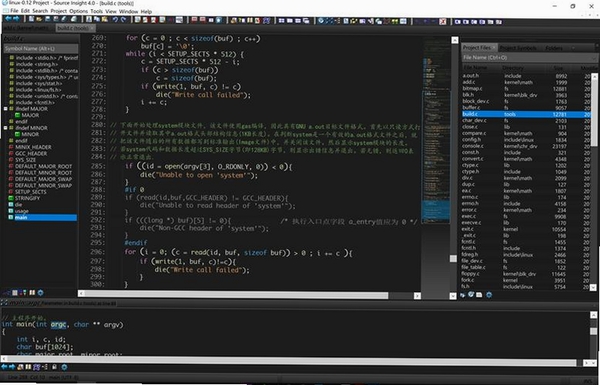Toggle the lock icon in context window toolbar

pyautogui.click(x=54, y=367)
